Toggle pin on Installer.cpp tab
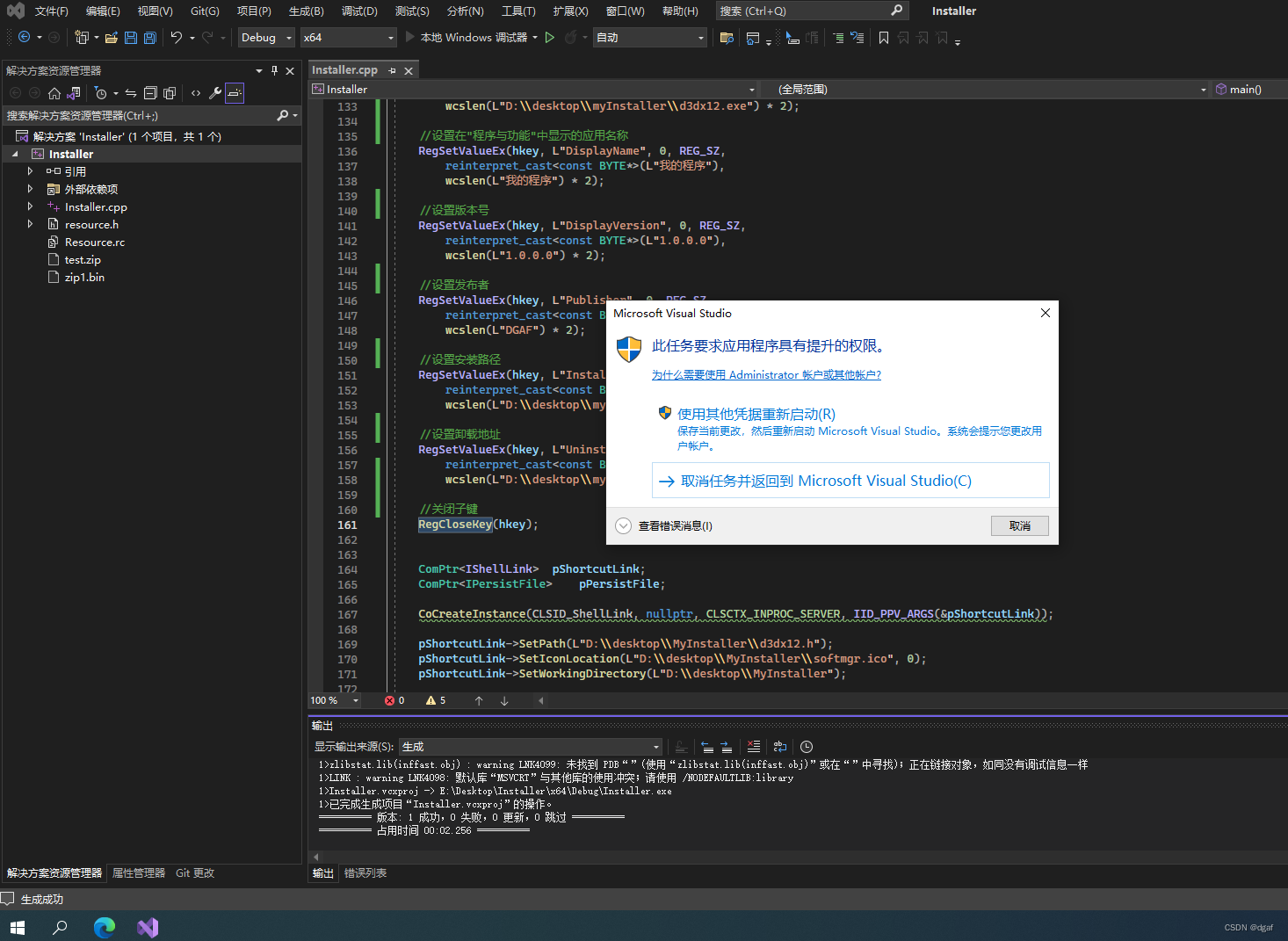 pyautogui.click(x=392, y=70)
